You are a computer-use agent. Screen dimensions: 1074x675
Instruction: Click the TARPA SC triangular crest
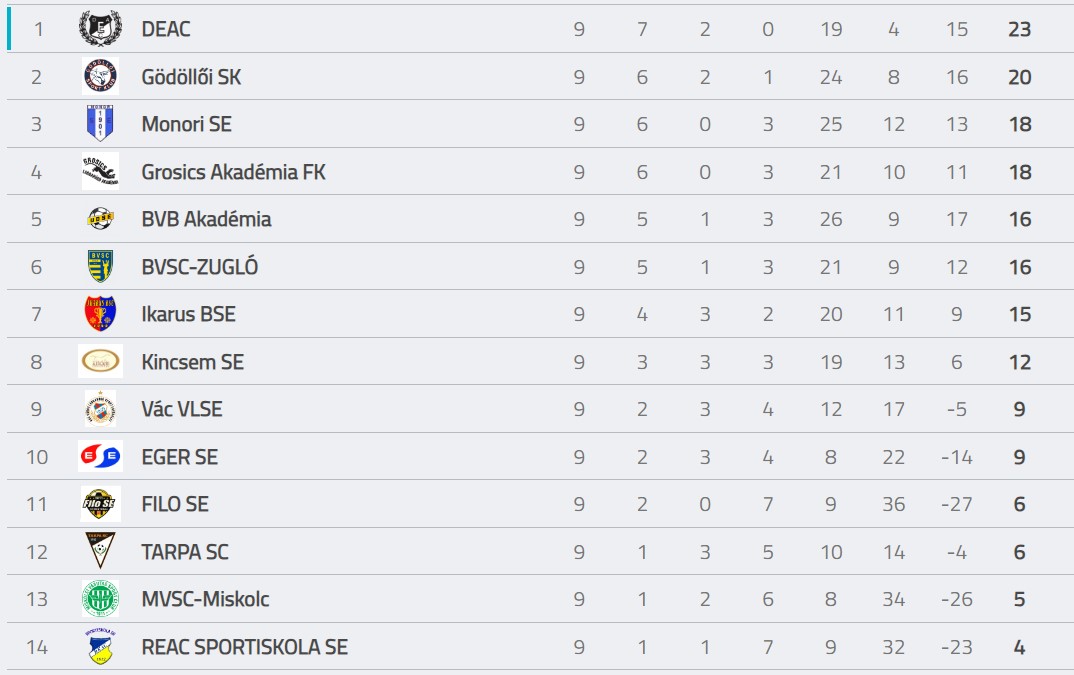click(100, 550)
